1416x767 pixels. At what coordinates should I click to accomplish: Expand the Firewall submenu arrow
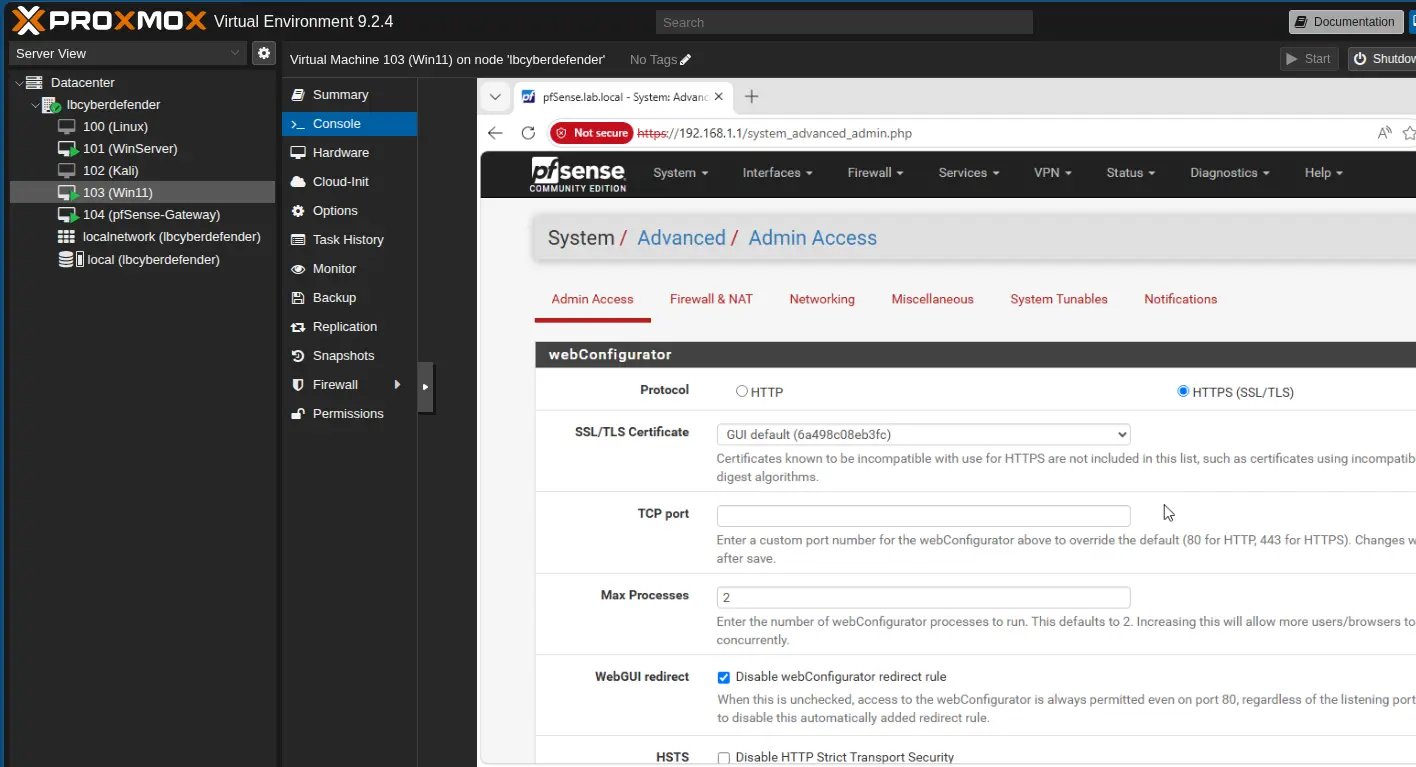click(x=398, y=385)
